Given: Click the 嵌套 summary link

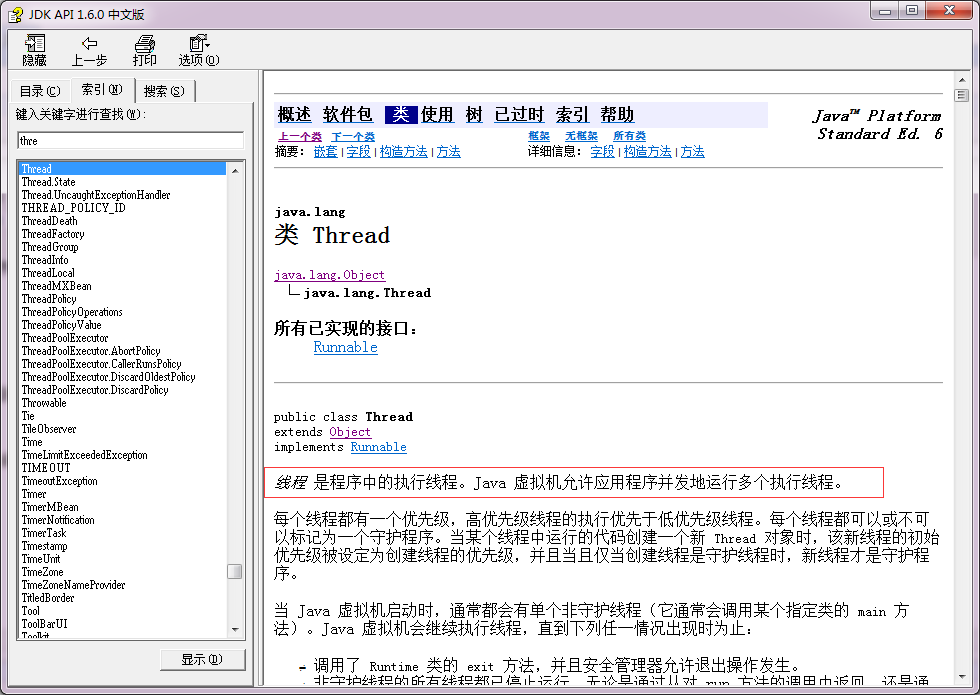Looking at the screenshot, I should 326,151.
